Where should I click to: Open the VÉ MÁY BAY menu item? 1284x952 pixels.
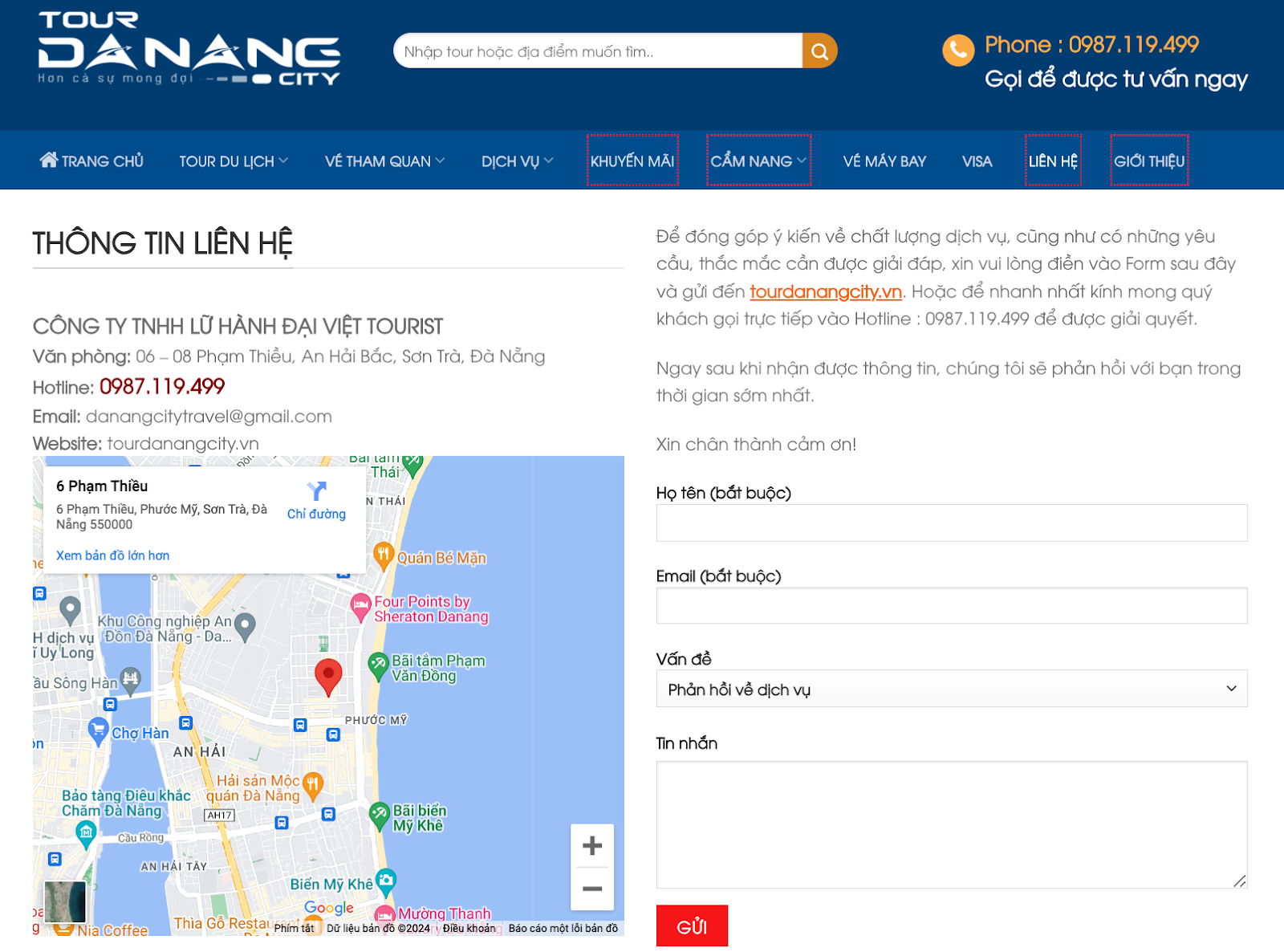884,161
